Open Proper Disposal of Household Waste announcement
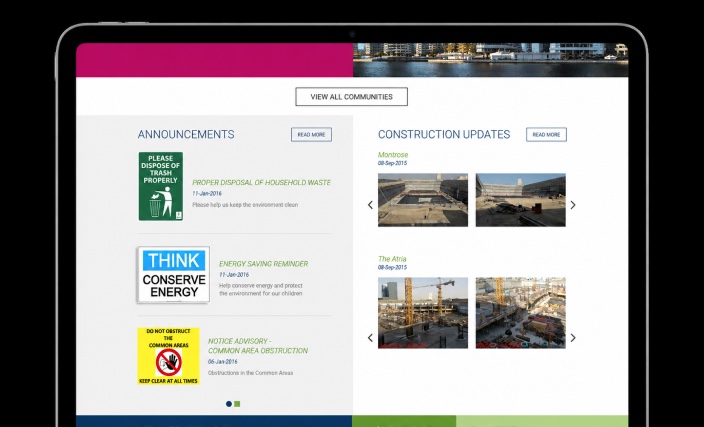 pyautogui.click(x=261, y=183)
